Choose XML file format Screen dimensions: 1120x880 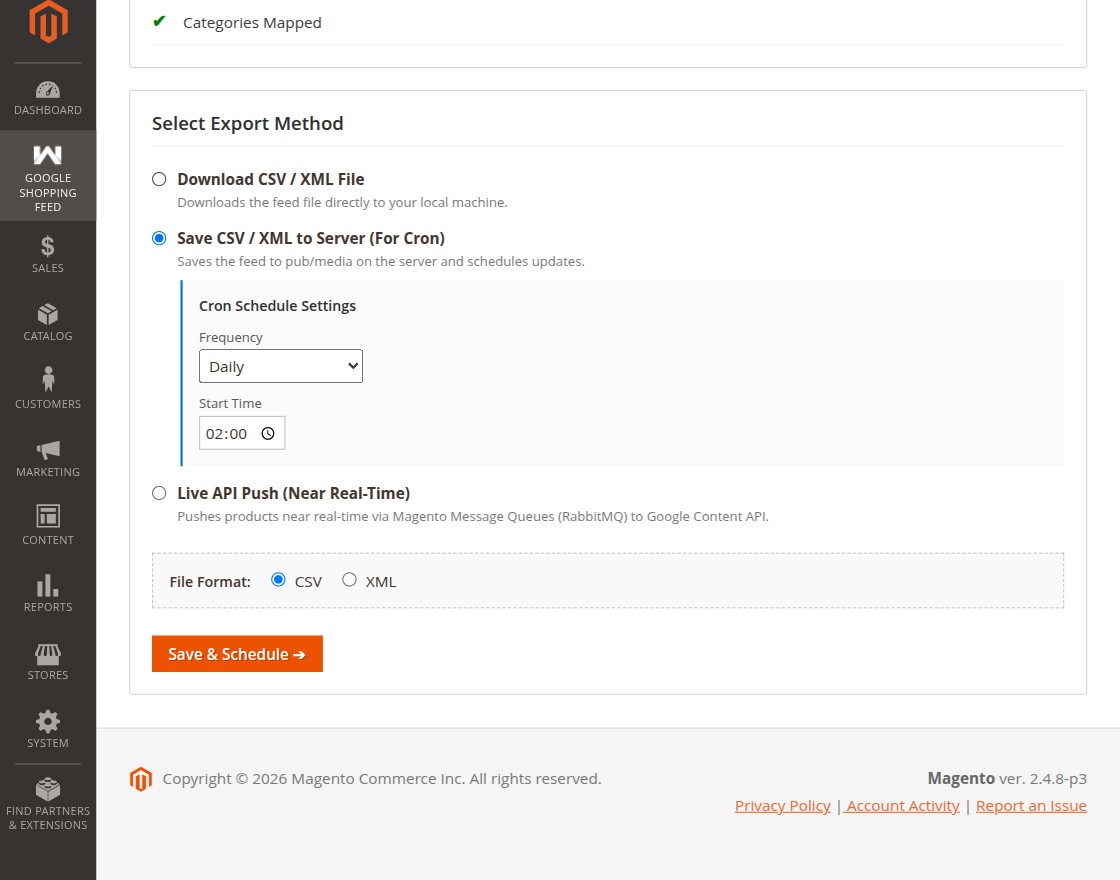coord(349,579)
